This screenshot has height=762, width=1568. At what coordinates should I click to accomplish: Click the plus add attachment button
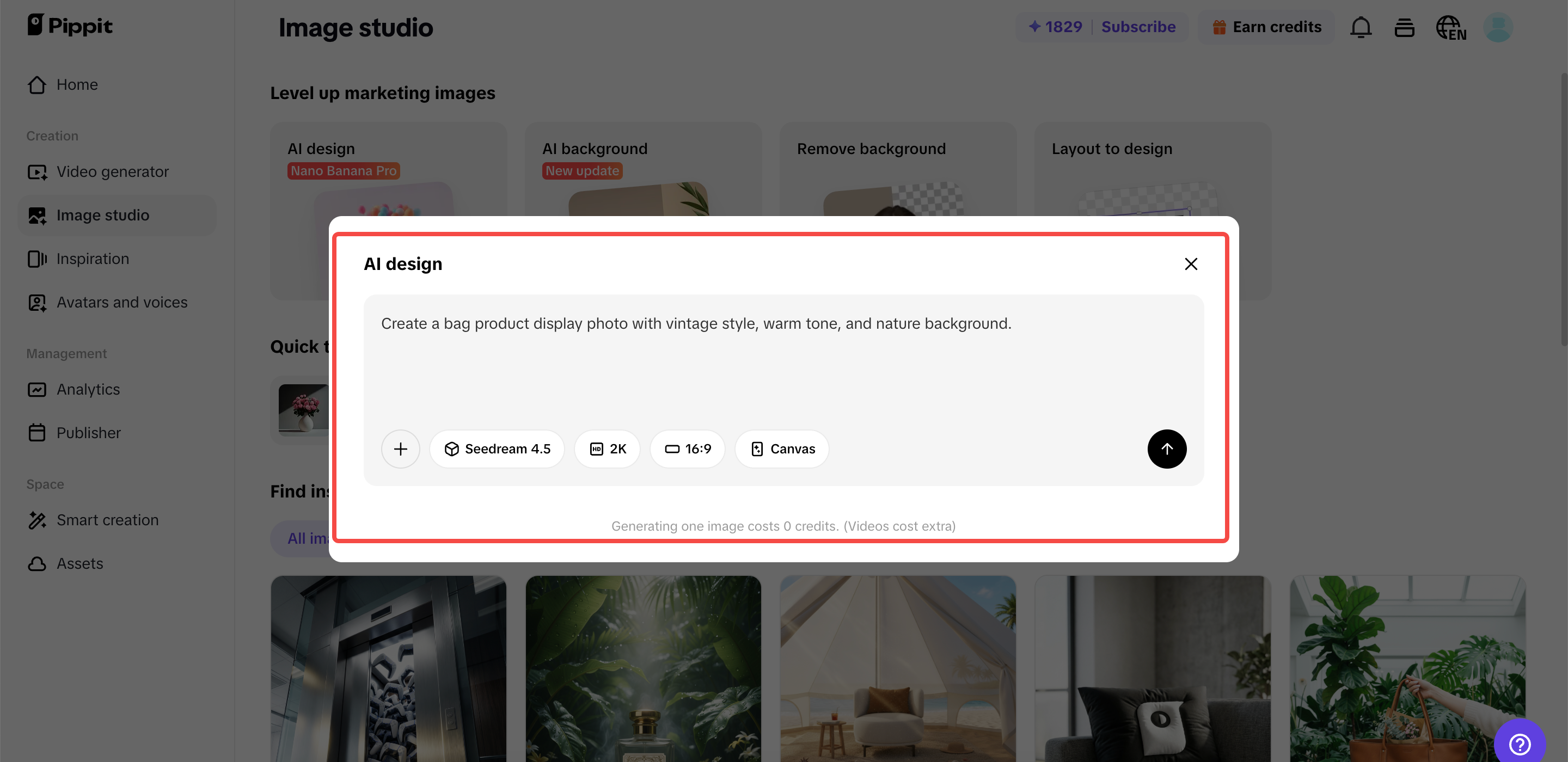point(400,448)
